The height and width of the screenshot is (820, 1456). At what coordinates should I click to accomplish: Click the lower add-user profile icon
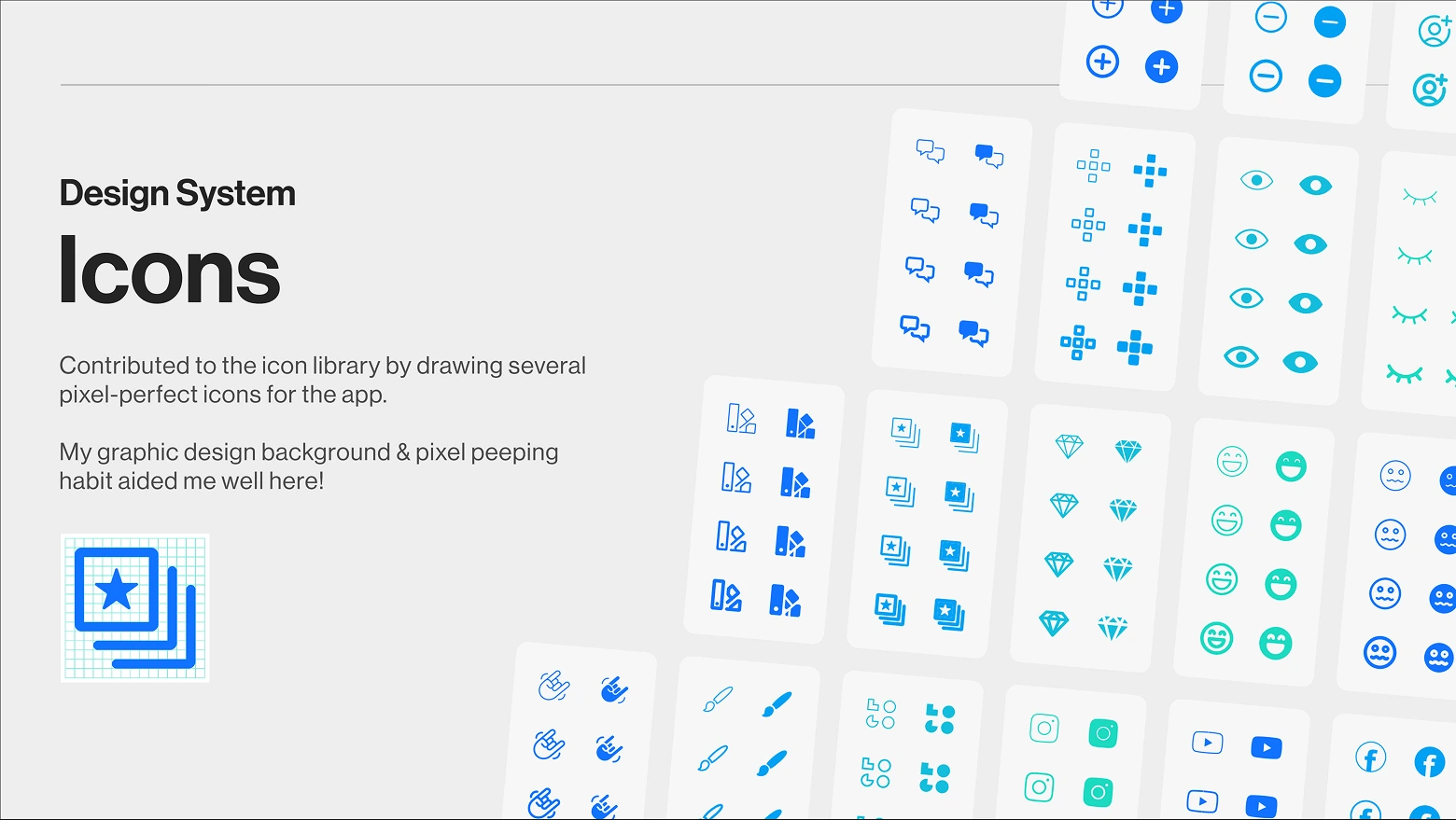click(1429, 90)
